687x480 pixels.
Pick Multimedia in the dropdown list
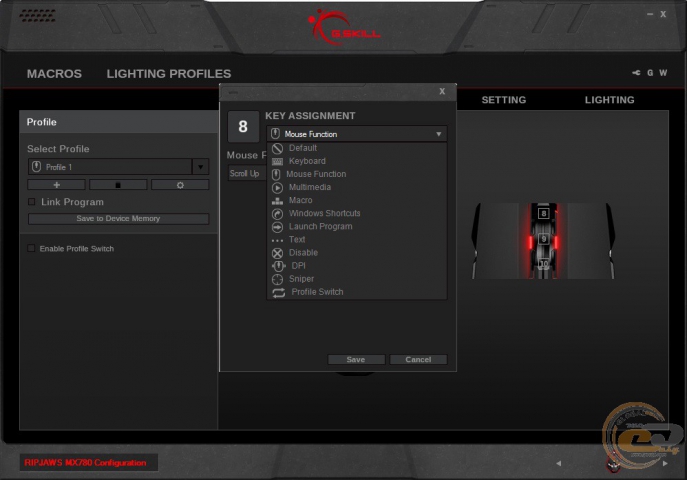click(310, 187)
